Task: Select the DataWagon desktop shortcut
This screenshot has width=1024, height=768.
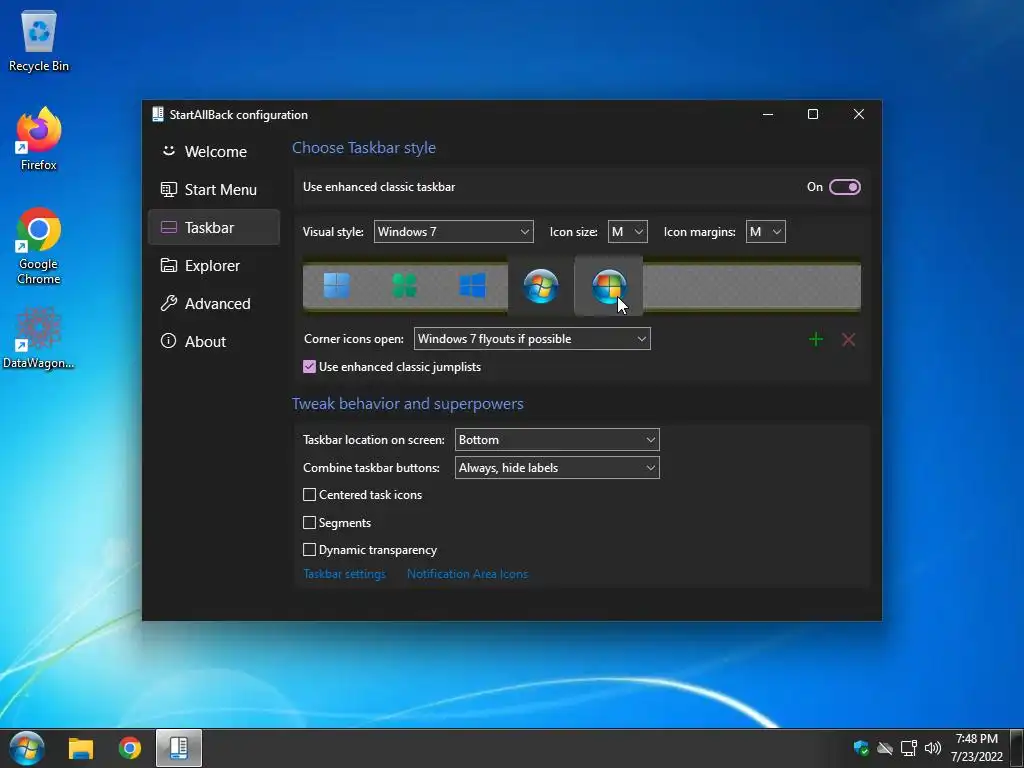Action: click(x=39, y=338)
